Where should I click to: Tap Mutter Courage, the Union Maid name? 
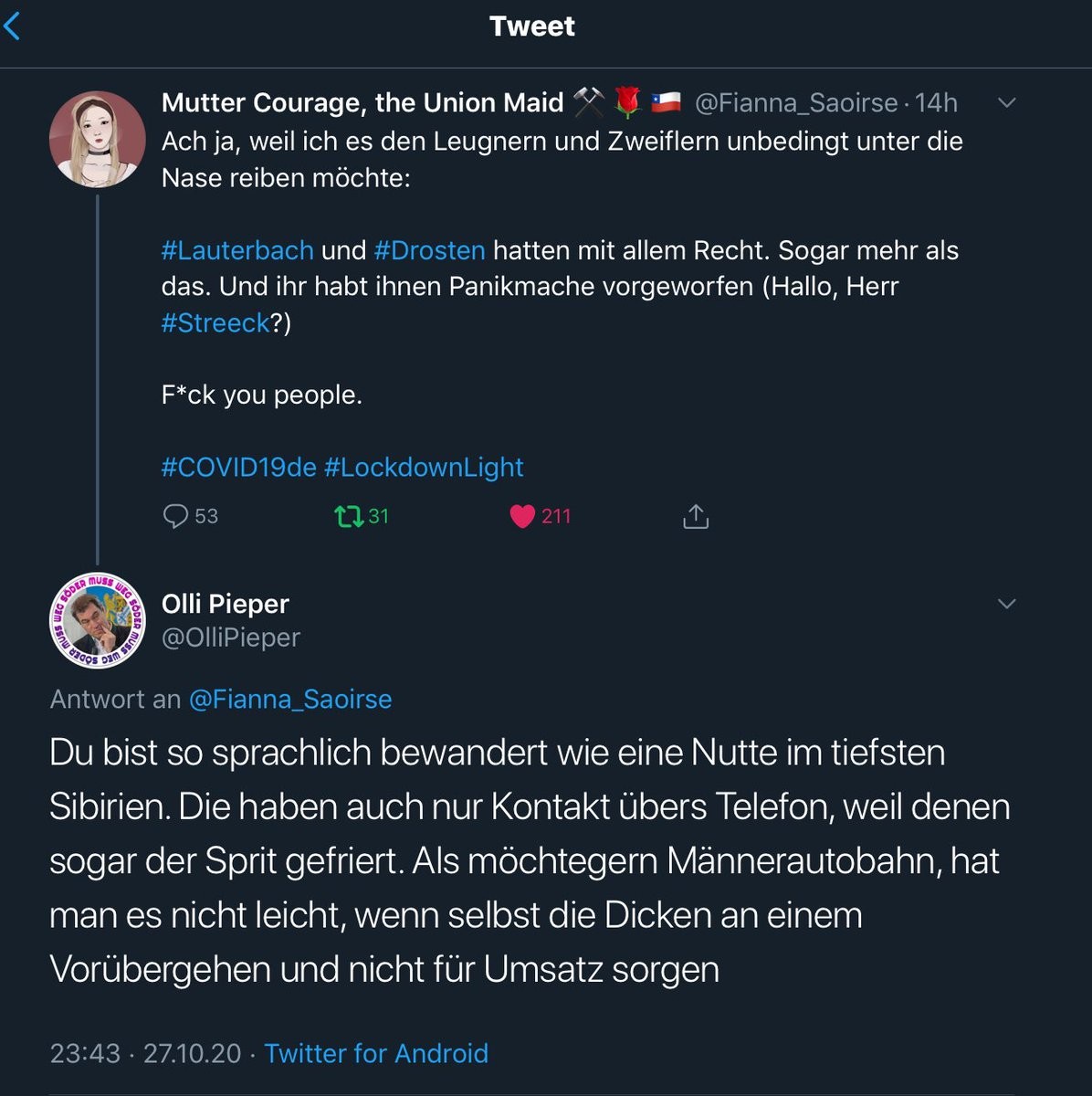pos(362,103)
